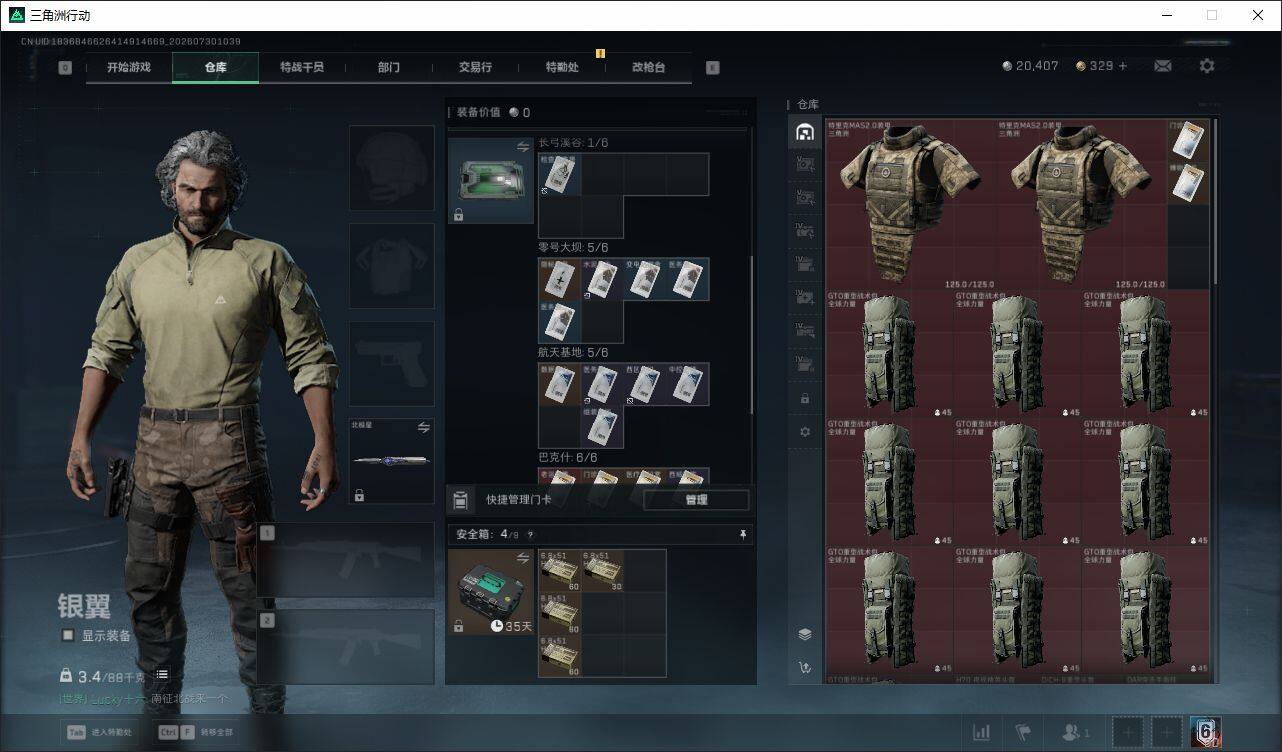Click the first empty squad plus slot
The height and width of the screenshot is (752, 1282).
tap(1128, 732)
